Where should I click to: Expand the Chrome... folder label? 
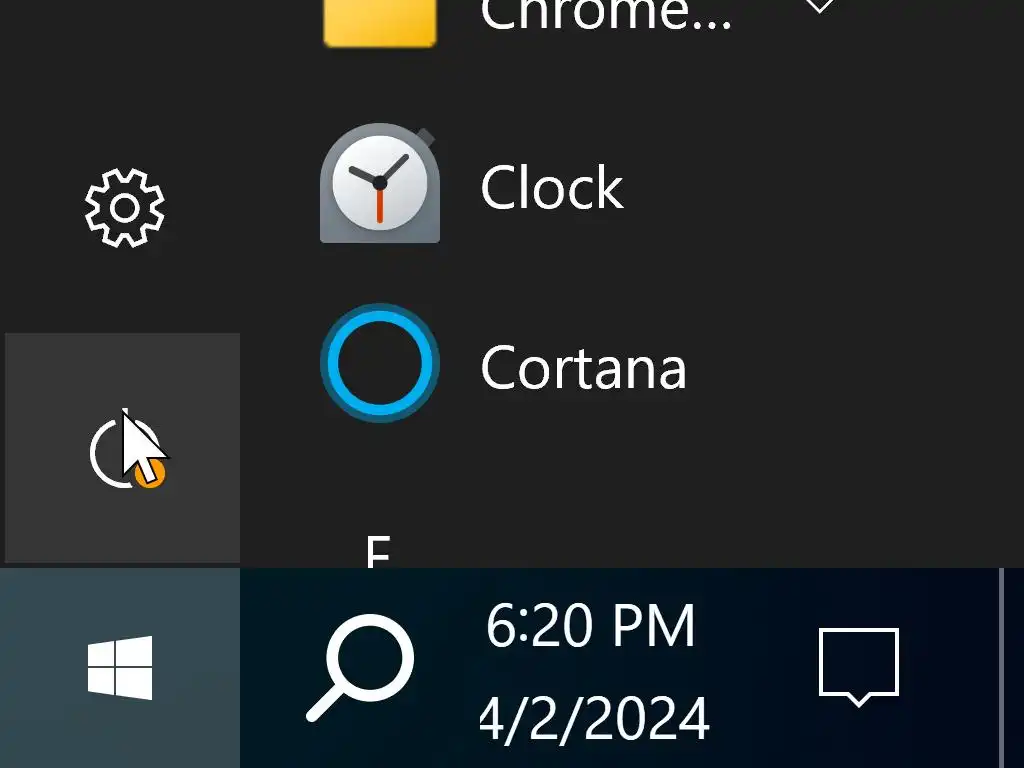tap(606, 14)
